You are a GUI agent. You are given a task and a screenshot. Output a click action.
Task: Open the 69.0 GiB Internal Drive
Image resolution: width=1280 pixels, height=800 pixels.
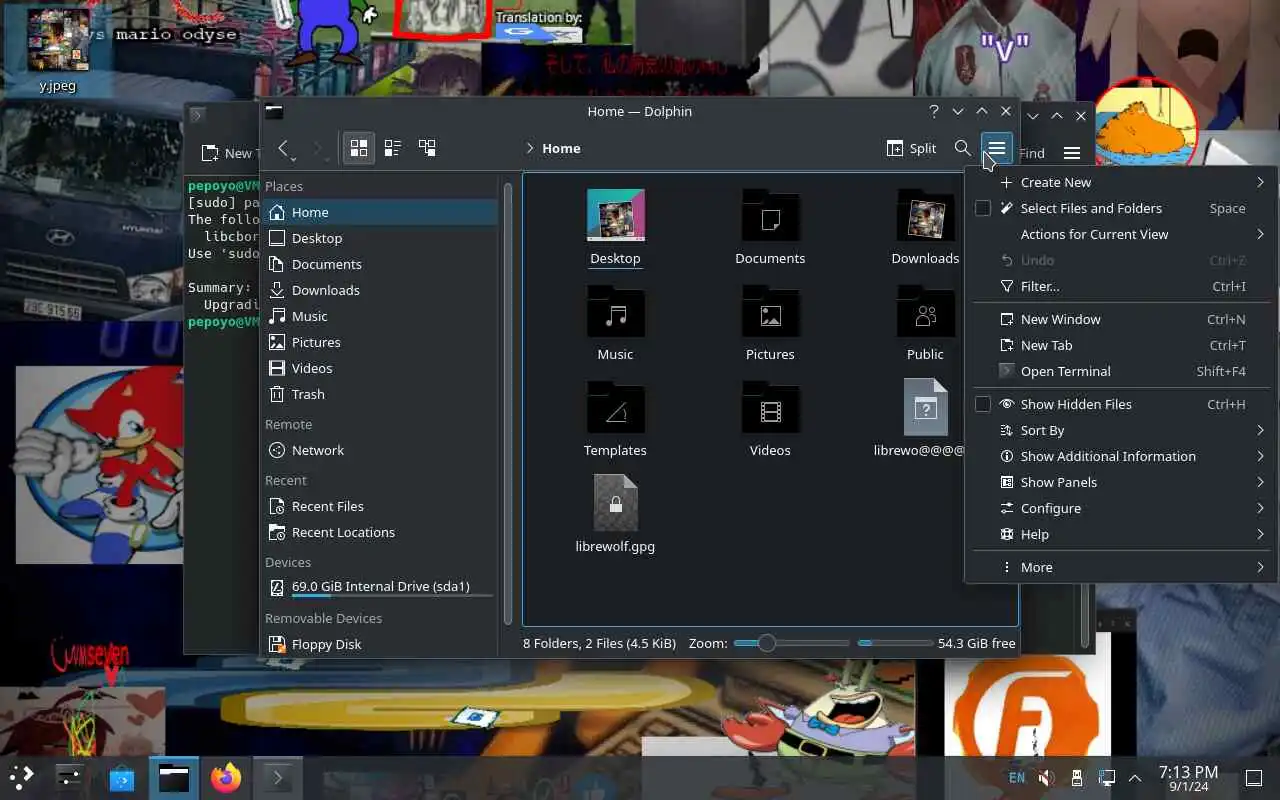(x=380, y=587)
